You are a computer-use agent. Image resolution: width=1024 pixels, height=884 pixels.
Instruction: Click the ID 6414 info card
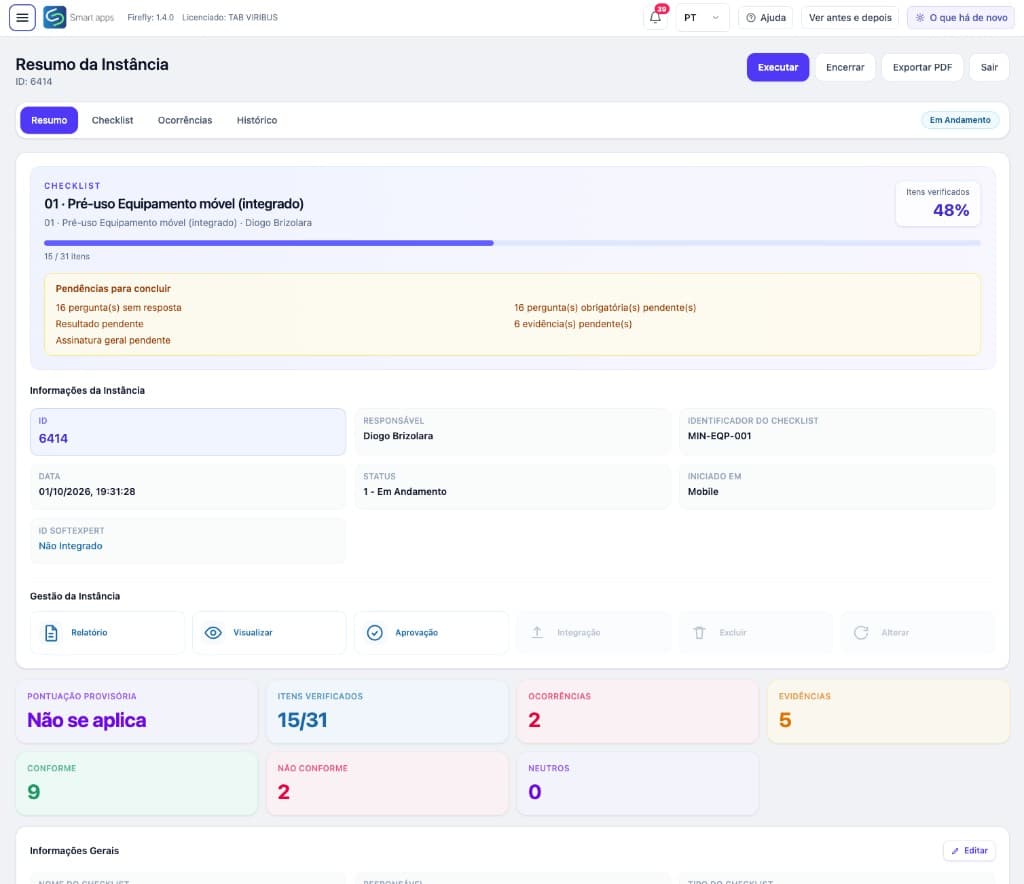[188, 432]
